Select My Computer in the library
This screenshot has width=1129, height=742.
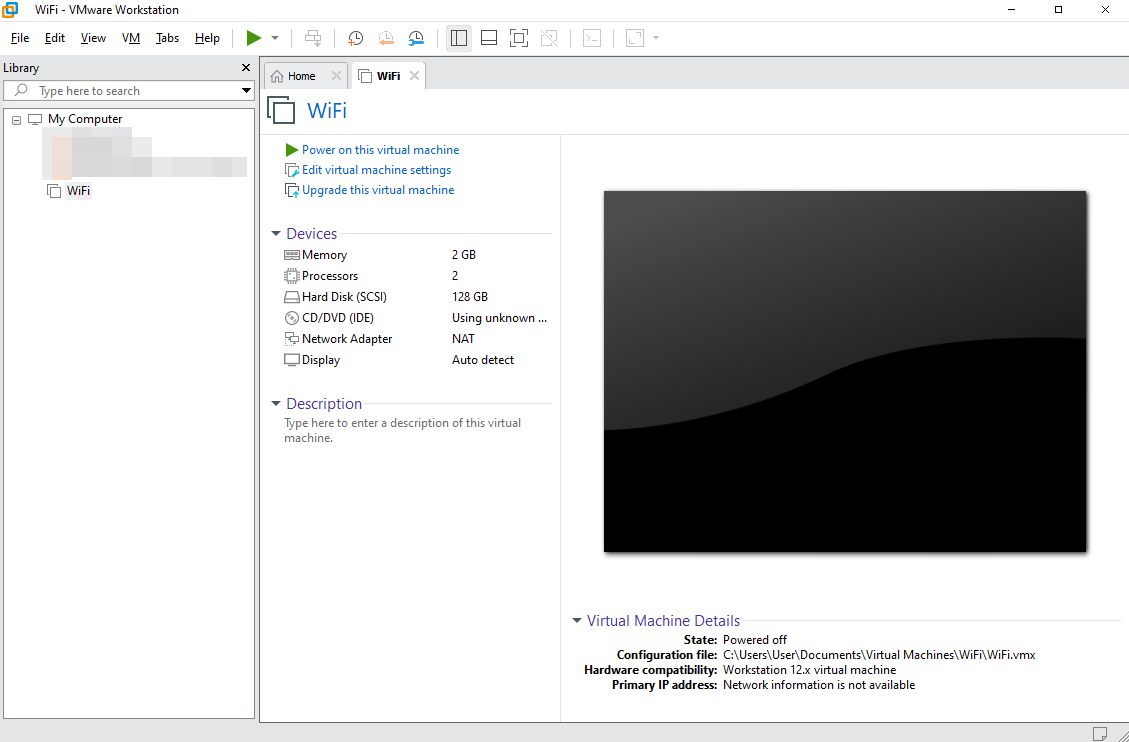(x=85, y=119)
